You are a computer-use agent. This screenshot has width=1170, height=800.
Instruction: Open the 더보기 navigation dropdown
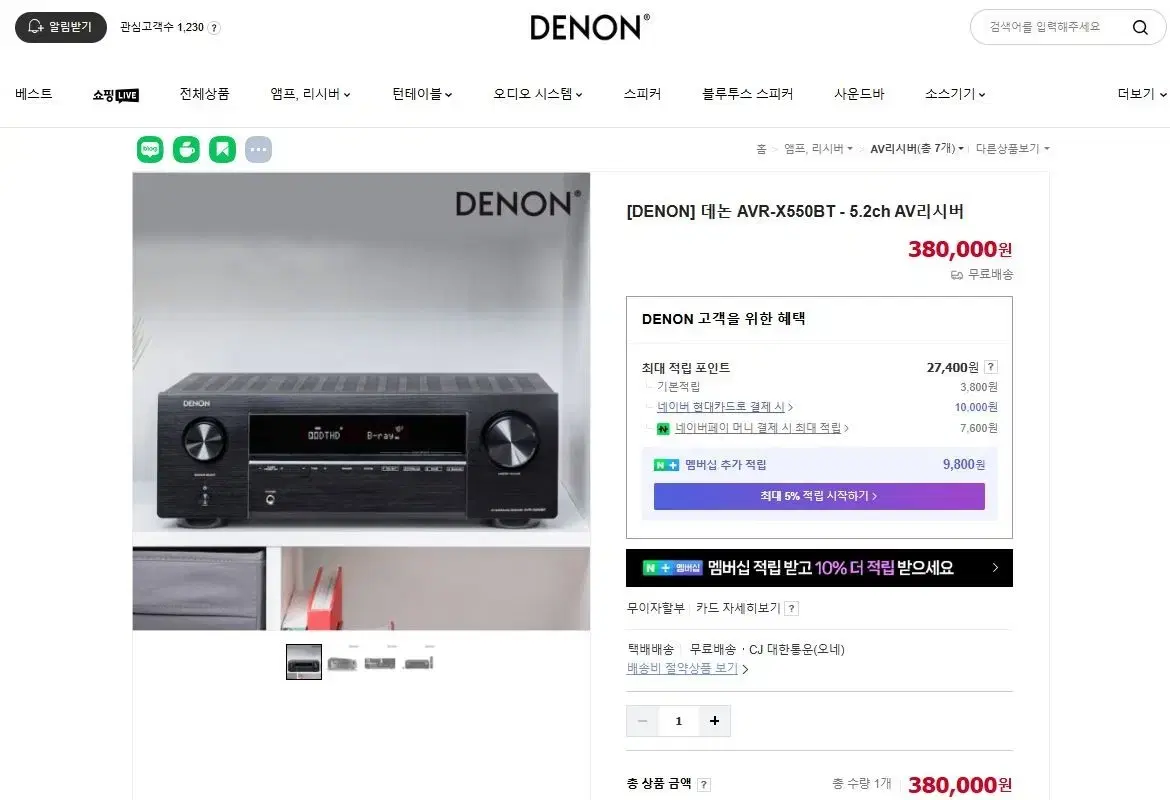tap(1142, 94)
